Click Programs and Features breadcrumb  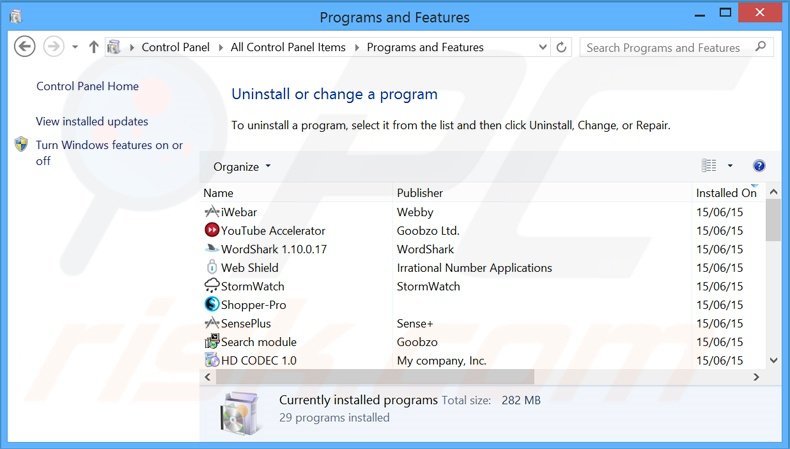click(425, 47)
